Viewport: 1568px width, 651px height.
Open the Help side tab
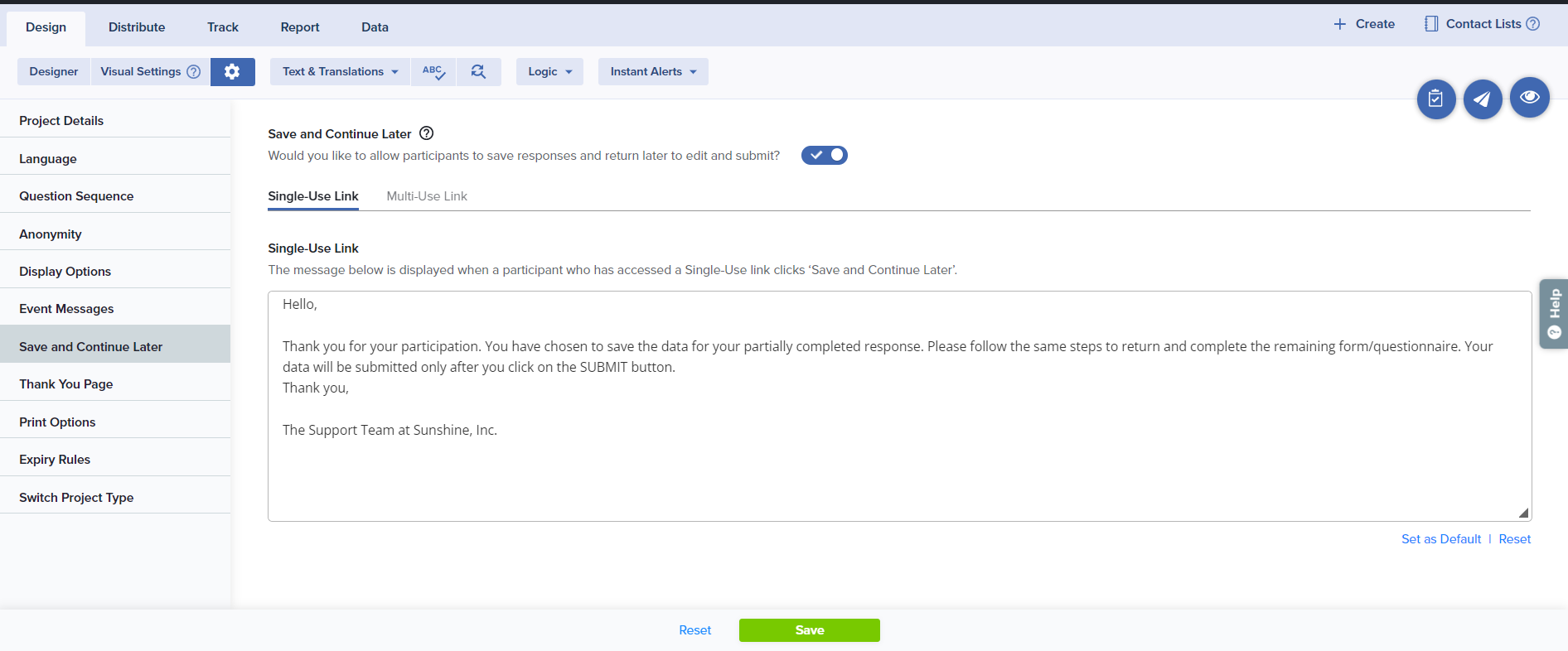1554,314
